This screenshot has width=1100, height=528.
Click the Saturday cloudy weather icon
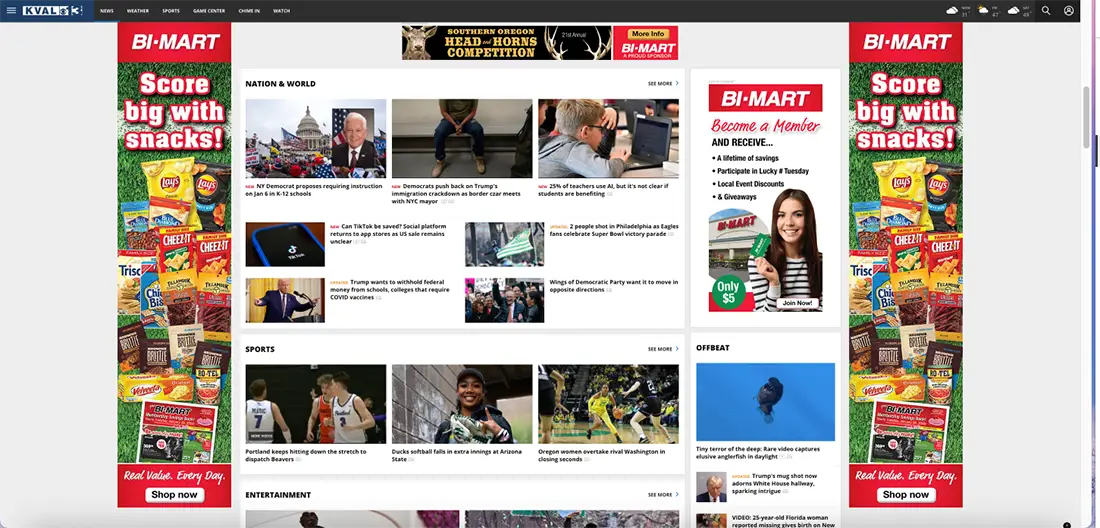(1014, 11)
